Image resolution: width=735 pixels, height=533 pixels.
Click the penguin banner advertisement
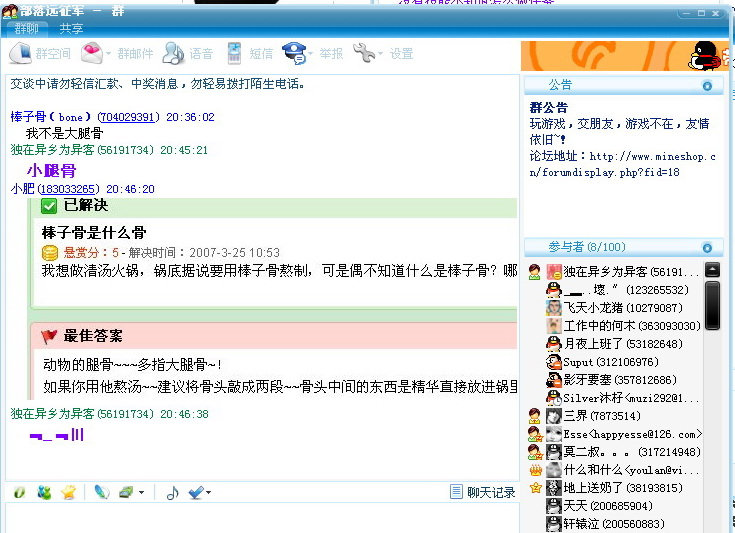point(625,56)
